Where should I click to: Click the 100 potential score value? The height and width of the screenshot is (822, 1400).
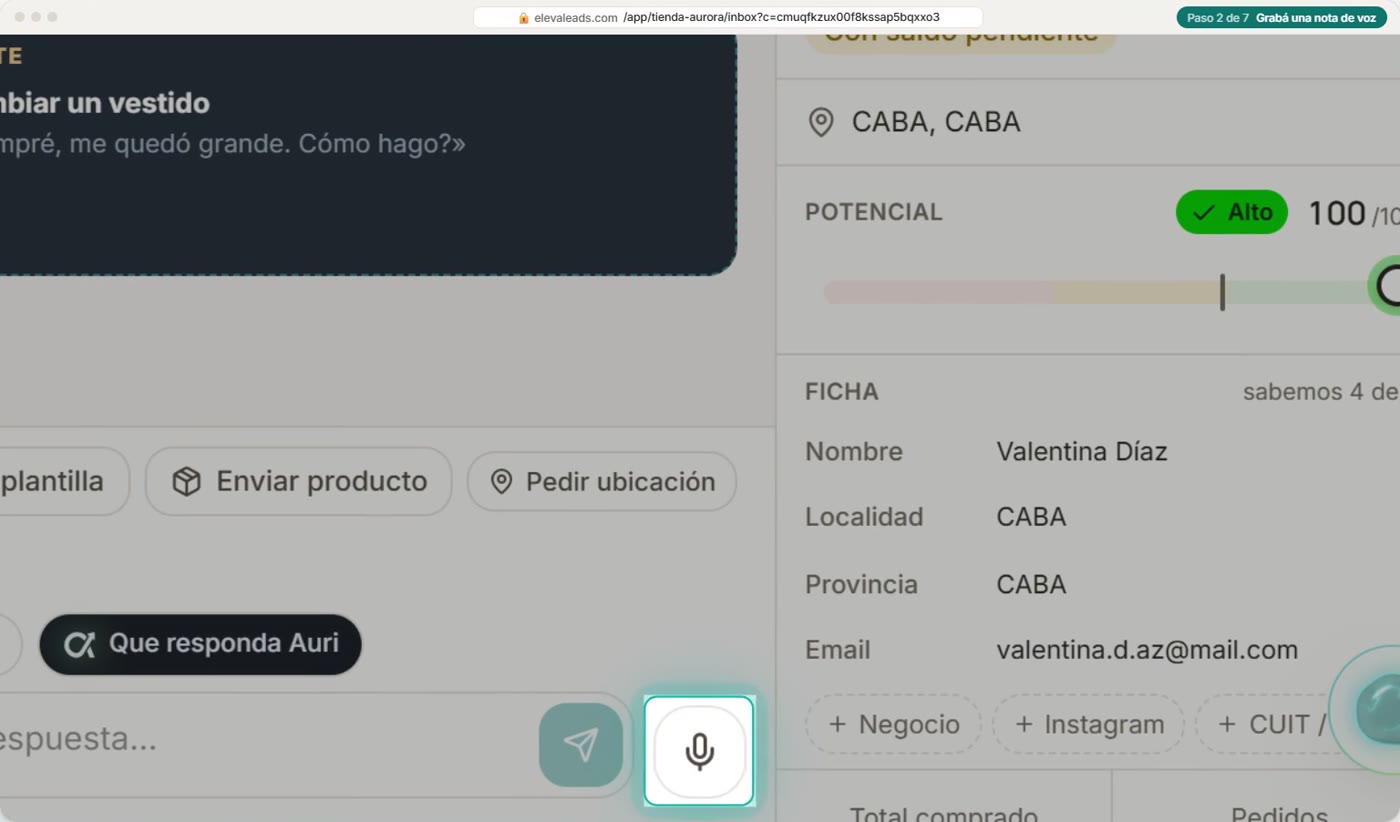click(1337, 213)
